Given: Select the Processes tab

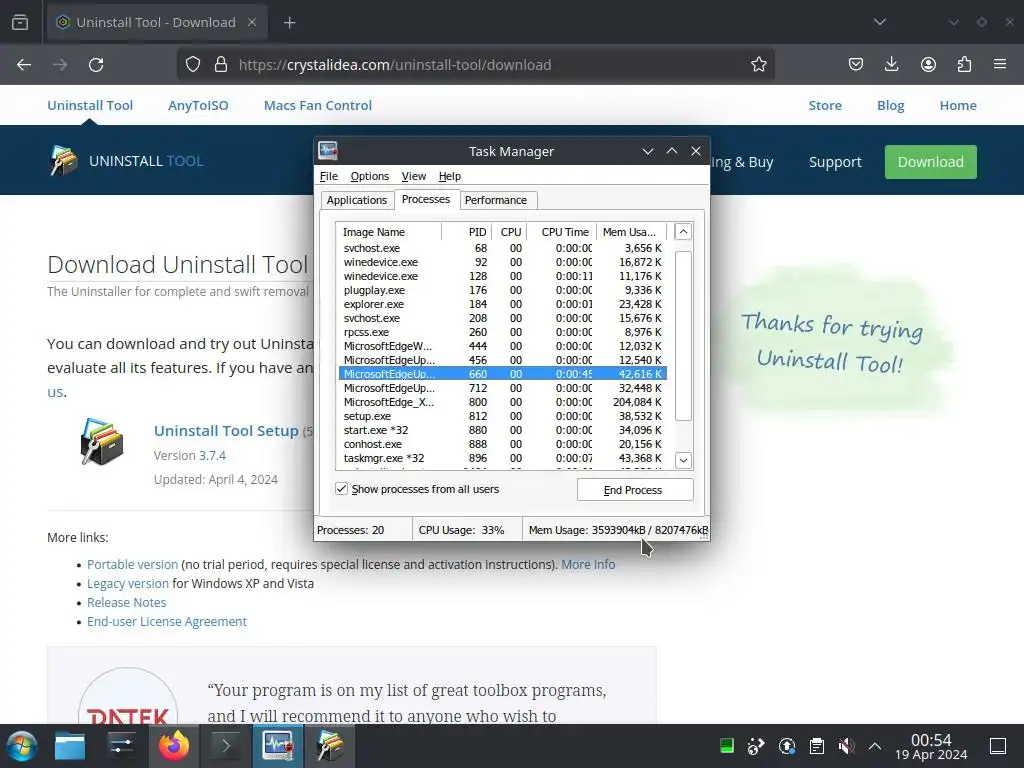Looking at the screenshot, I should (426, 199).
